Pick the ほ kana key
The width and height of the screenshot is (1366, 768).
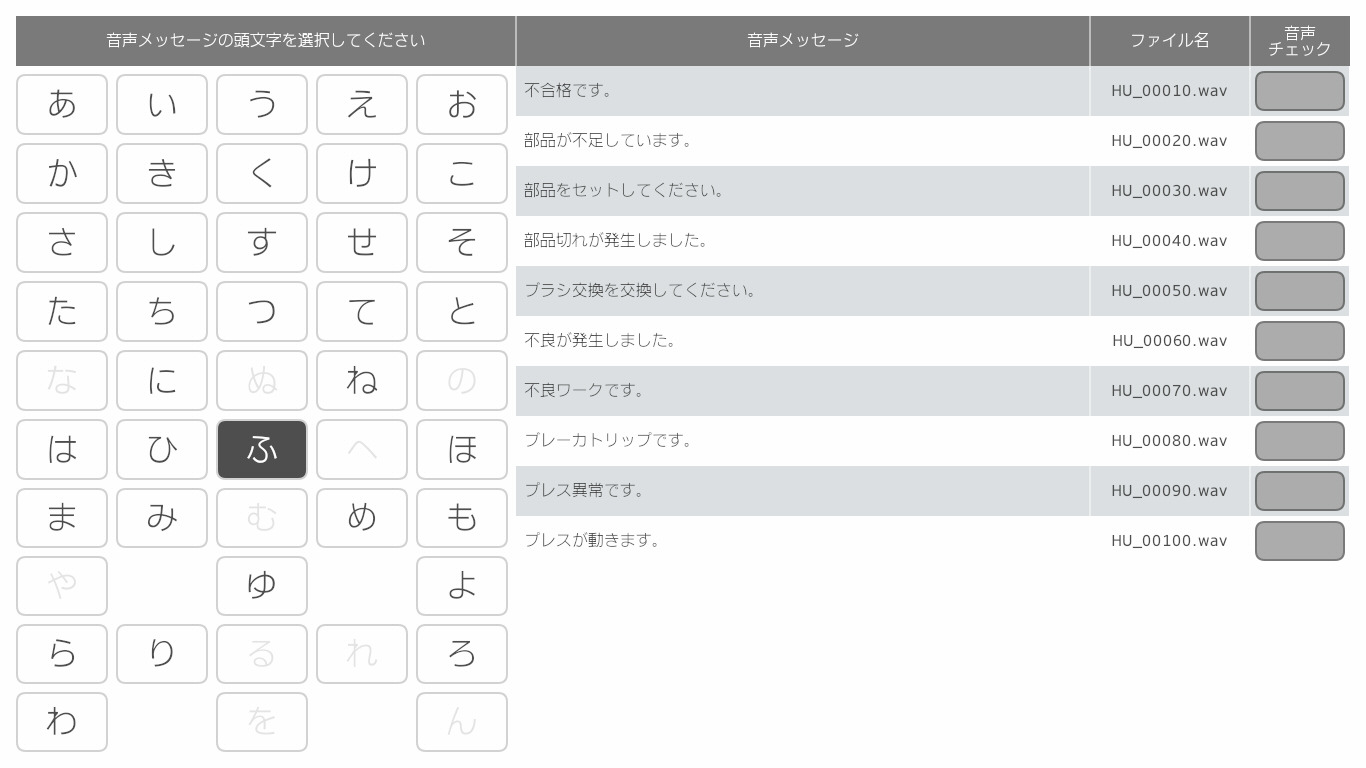coord(462,449)
